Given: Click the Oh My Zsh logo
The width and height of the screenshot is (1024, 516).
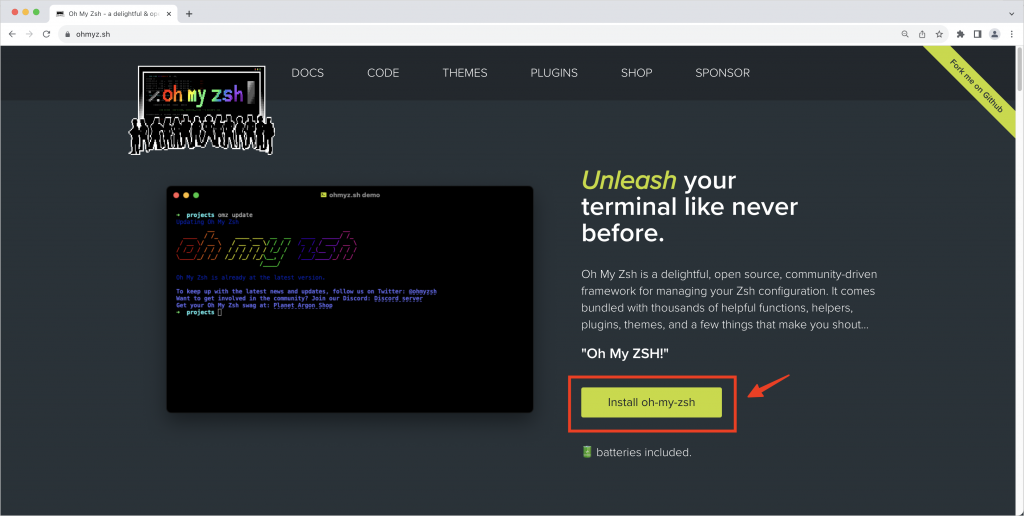Looking at the screenshot, I should coord(202,110).
